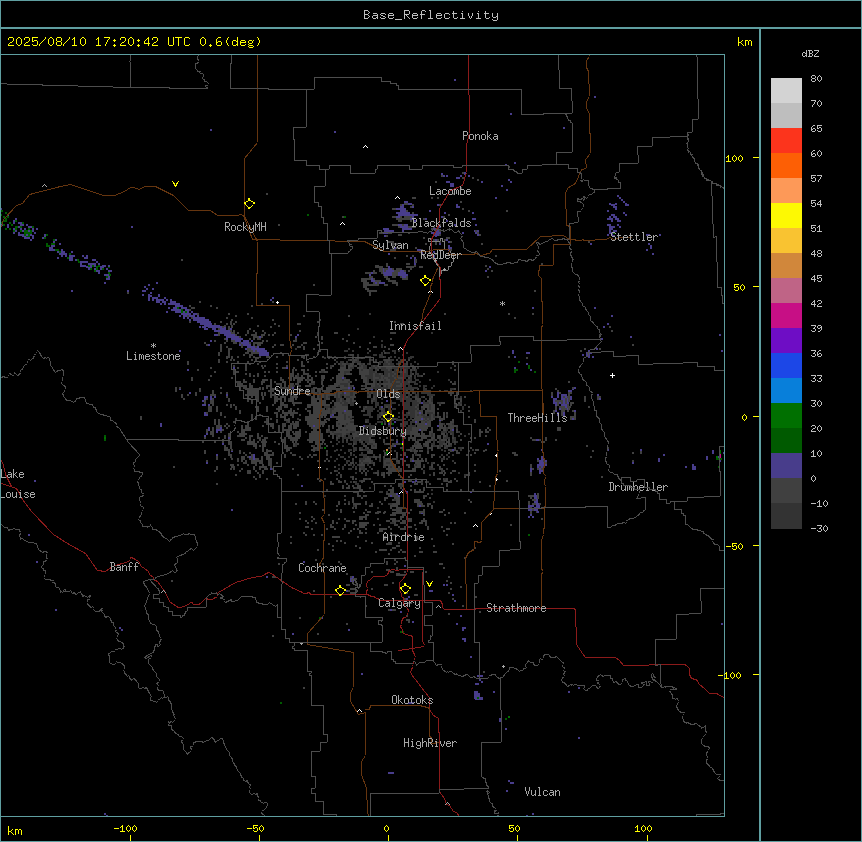Choose the blue 33-36 dBZ legend swatch
The height and width of the screenshot is (842, 862).
coord(786,365)
